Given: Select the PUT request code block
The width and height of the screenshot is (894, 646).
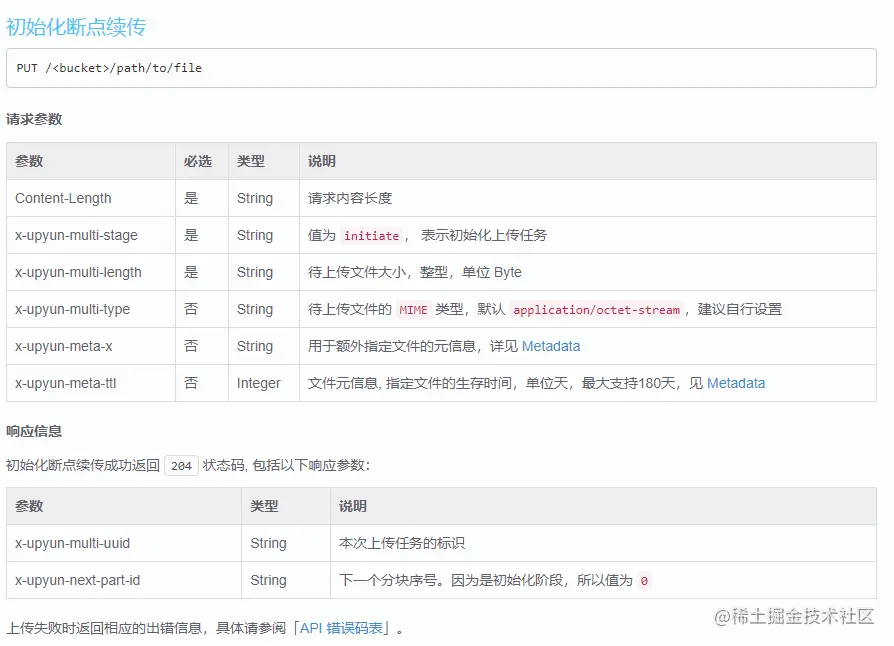Looking at the screenshot, I should pos(110,68).
